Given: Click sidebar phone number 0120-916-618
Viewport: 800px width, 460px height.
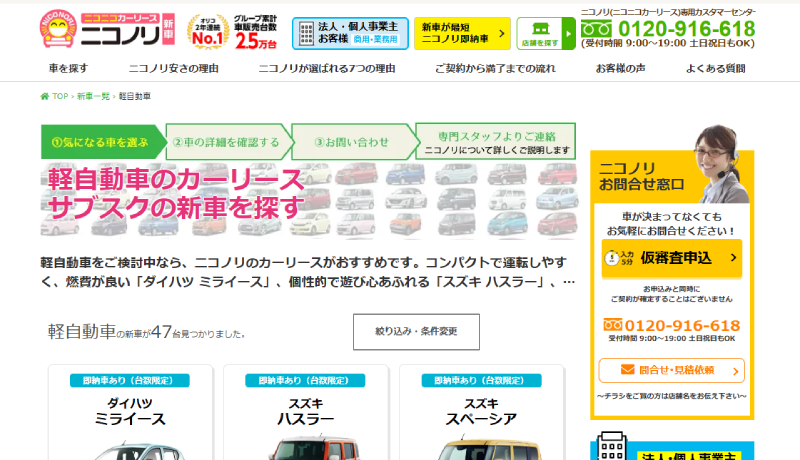Looking at the screenshot, I should (682, 325).
